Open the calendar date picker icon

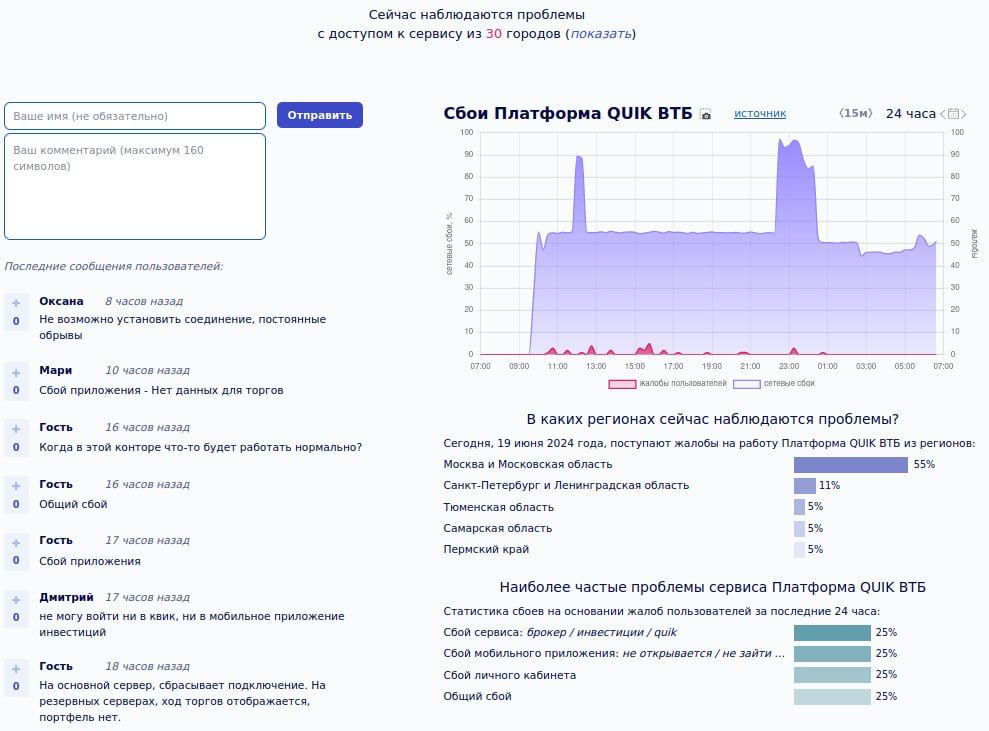point(953,114)
